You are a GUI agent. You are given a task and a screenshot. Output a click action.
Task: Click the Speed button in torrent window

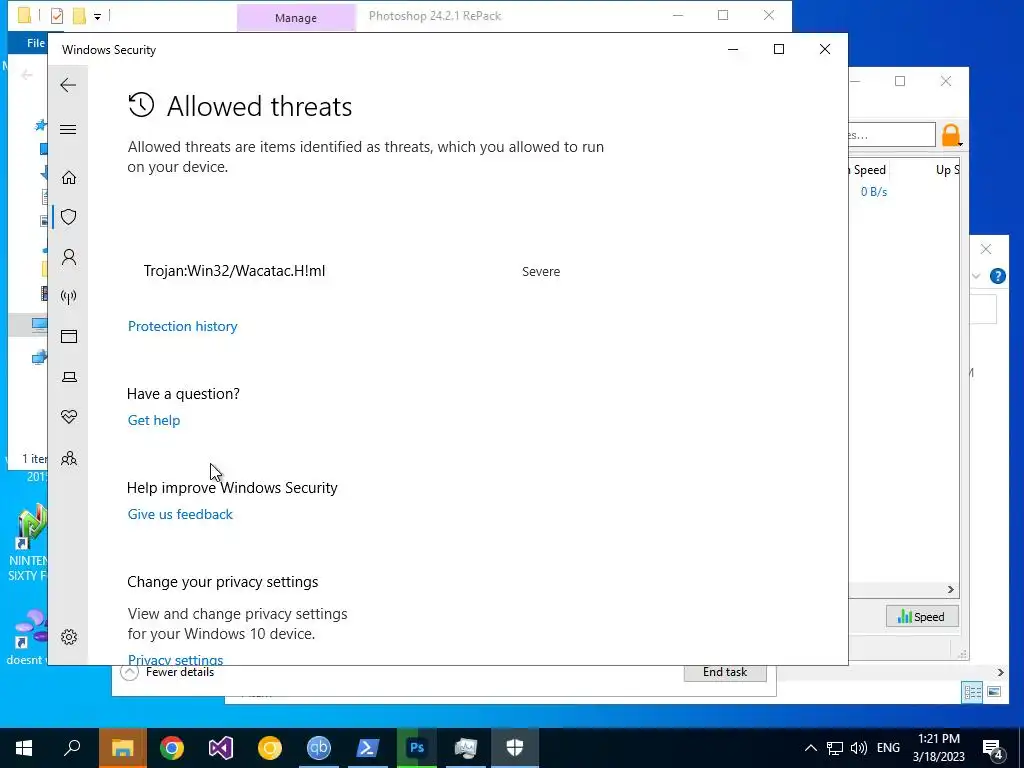921,616
